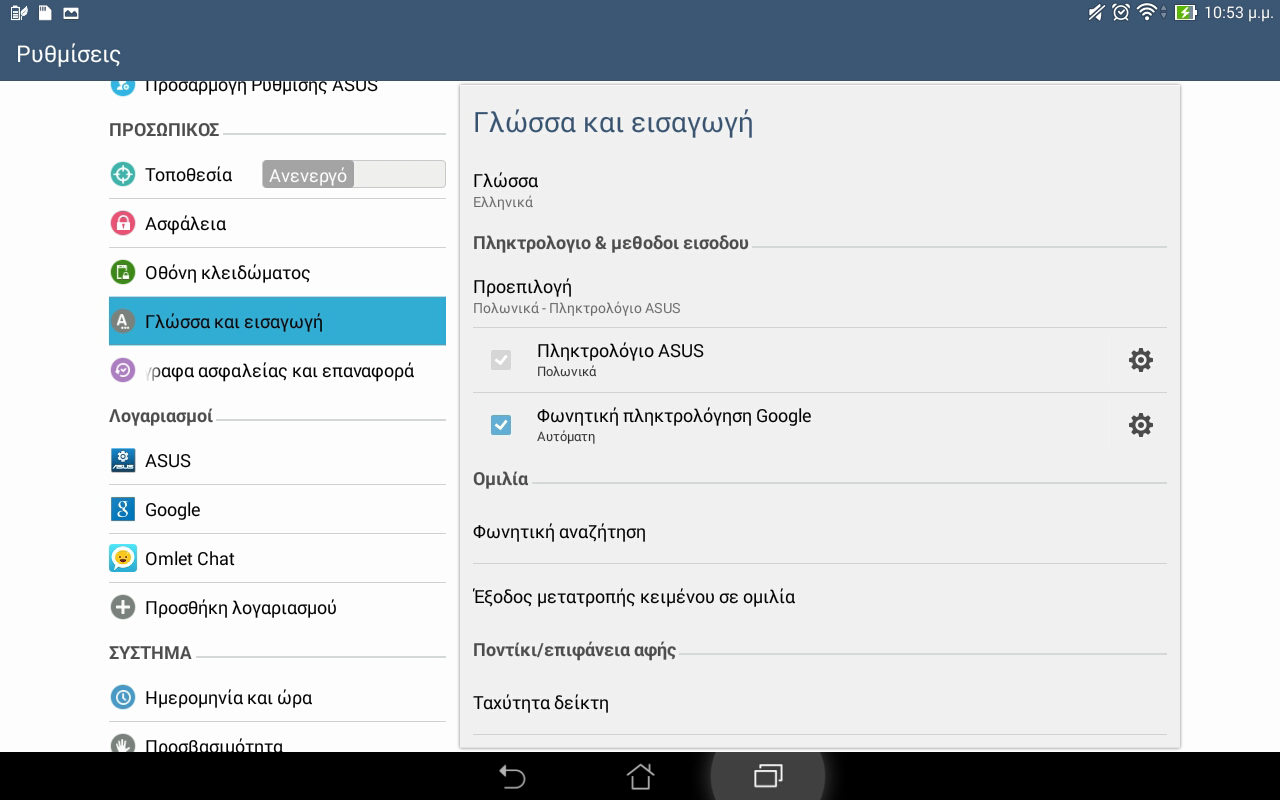The image size is (1280, 800).
Task: Tap the Recent apps navigation button
Action: tap(768, 776)
